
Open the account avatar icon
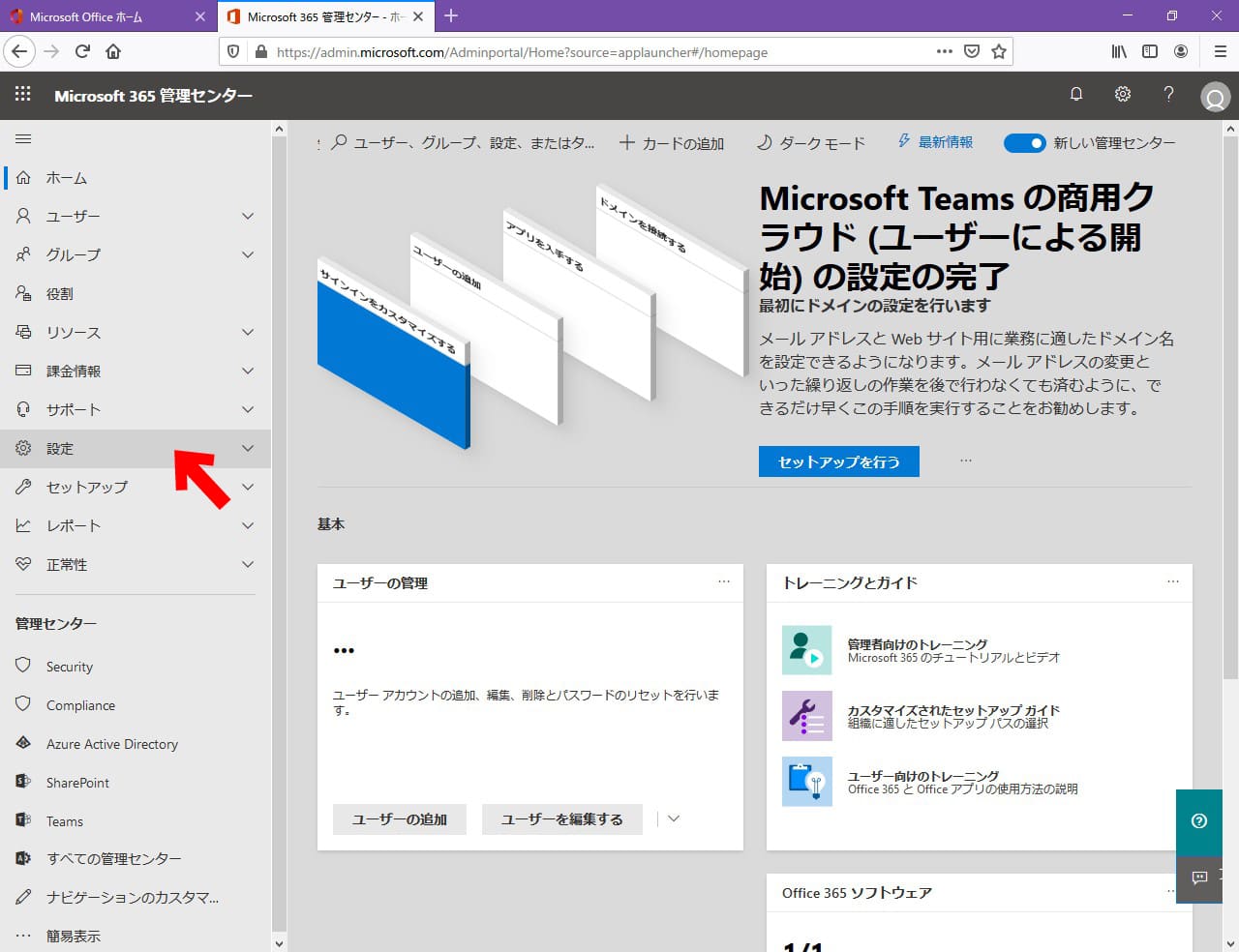[1215, 97]
